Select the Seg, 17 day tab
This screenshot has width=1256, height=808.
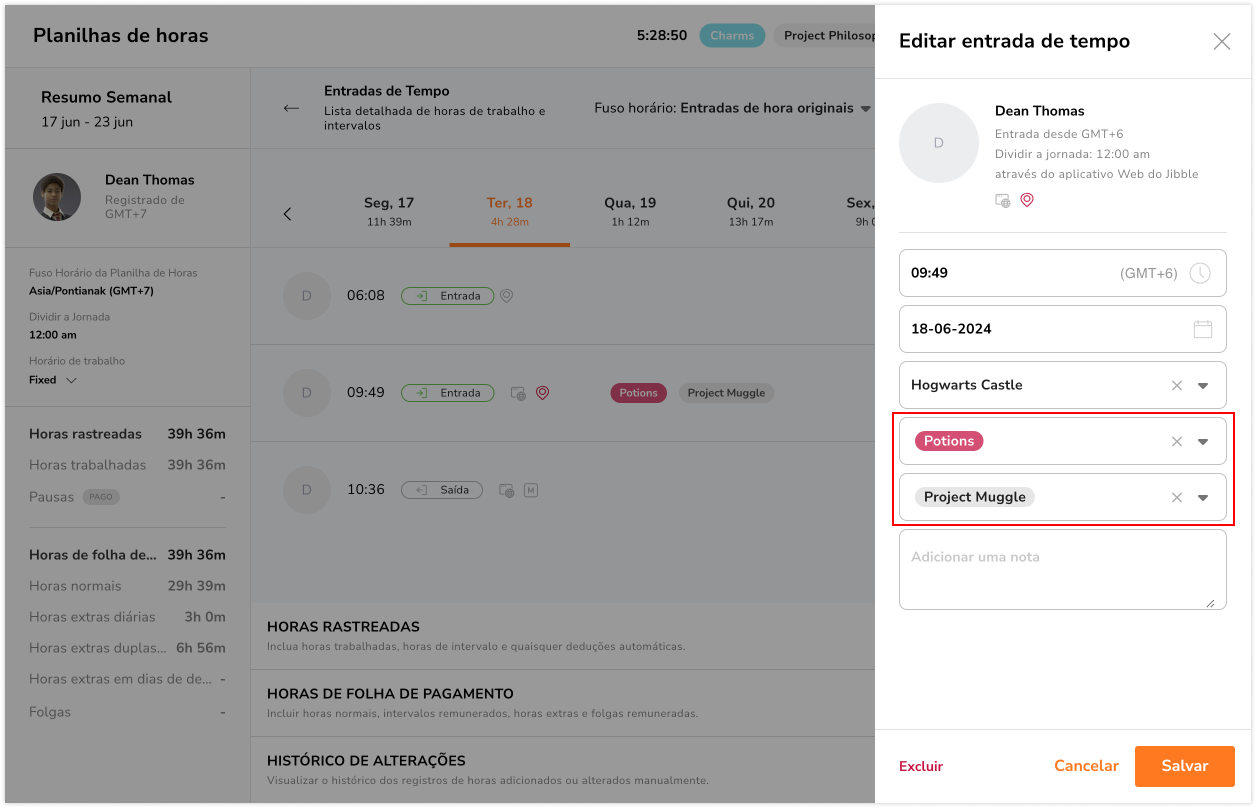point(389,211)
